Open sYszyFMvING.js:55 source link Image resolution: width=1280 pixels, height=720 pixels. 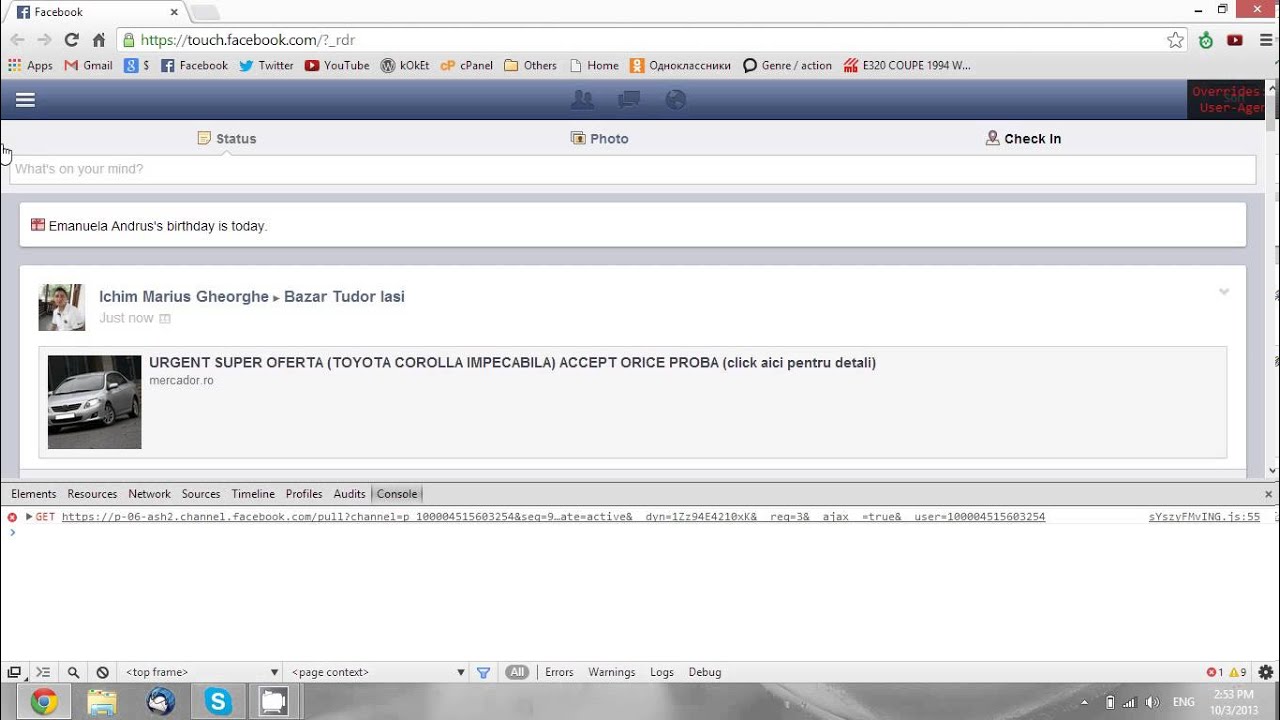pyautogui.click(x=1205, y=517)
